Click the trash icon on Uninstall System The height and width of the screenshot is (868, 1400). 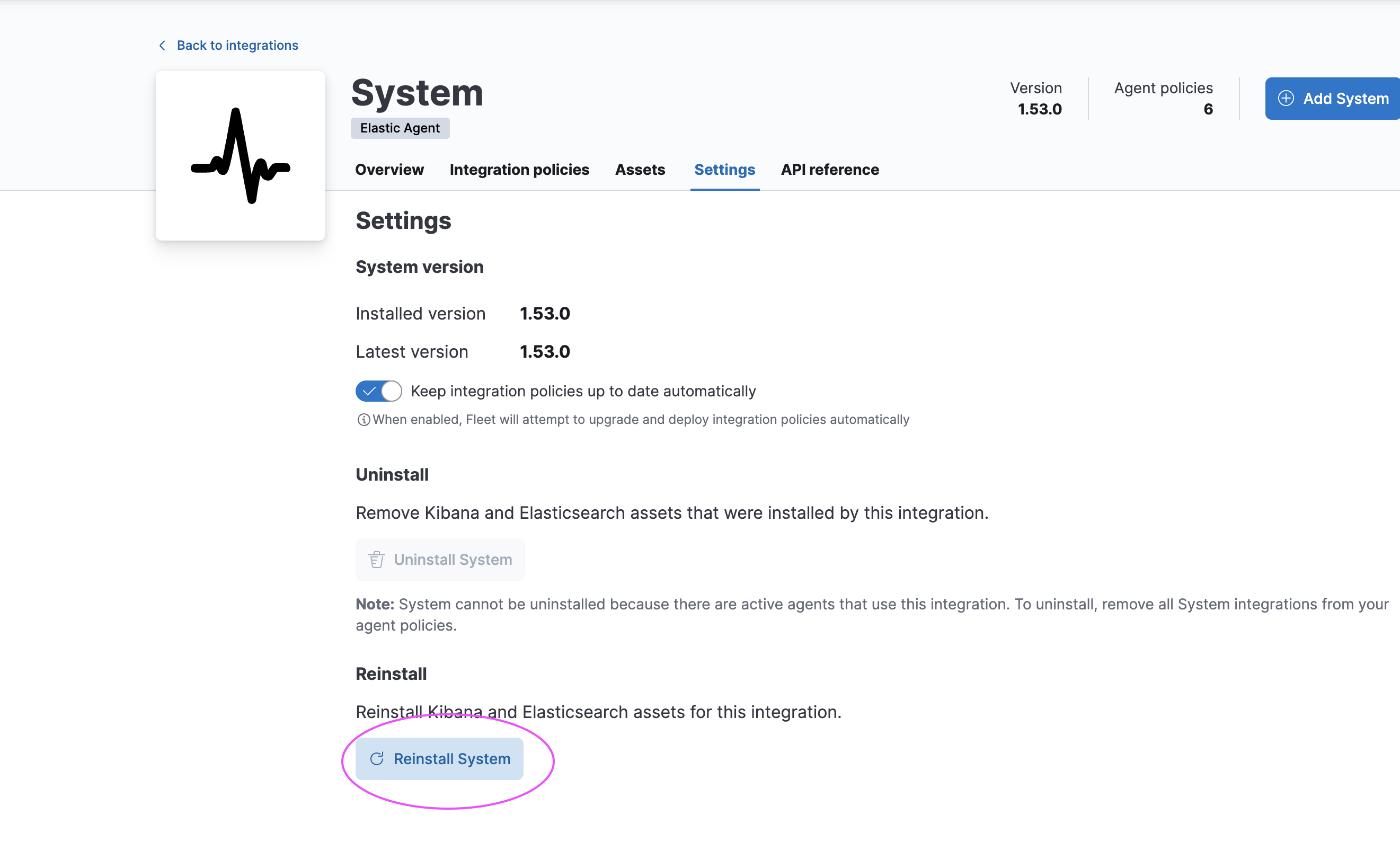point(377,560)
